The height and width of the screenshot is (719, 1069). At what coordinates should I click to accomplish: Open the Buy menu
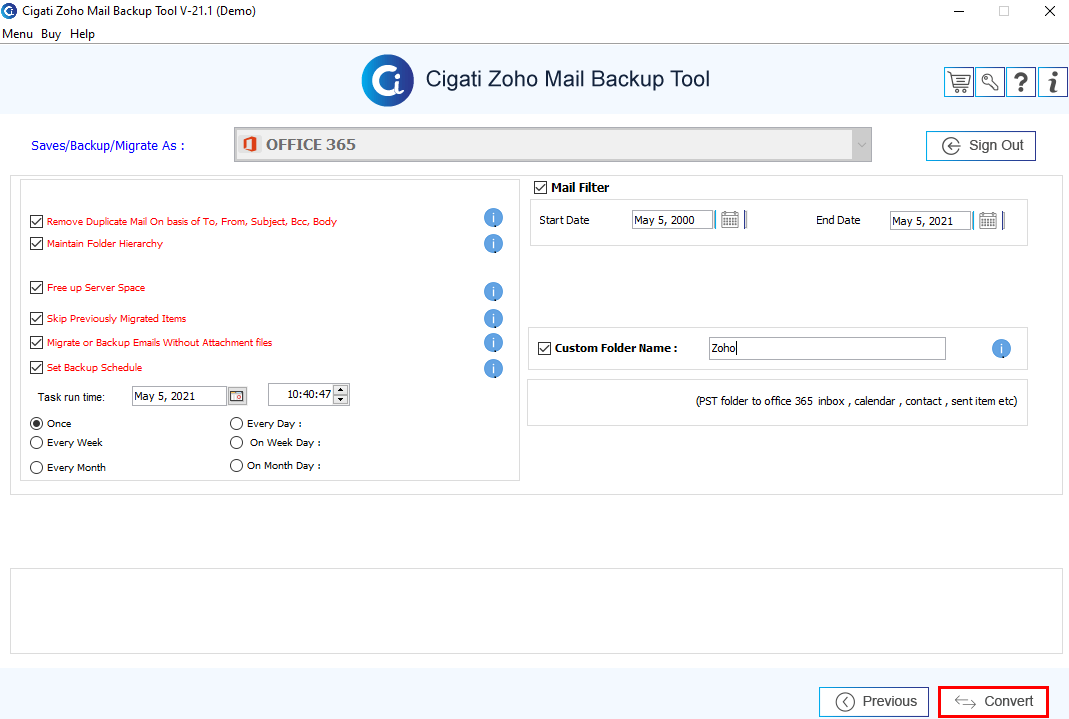point(50,34)
